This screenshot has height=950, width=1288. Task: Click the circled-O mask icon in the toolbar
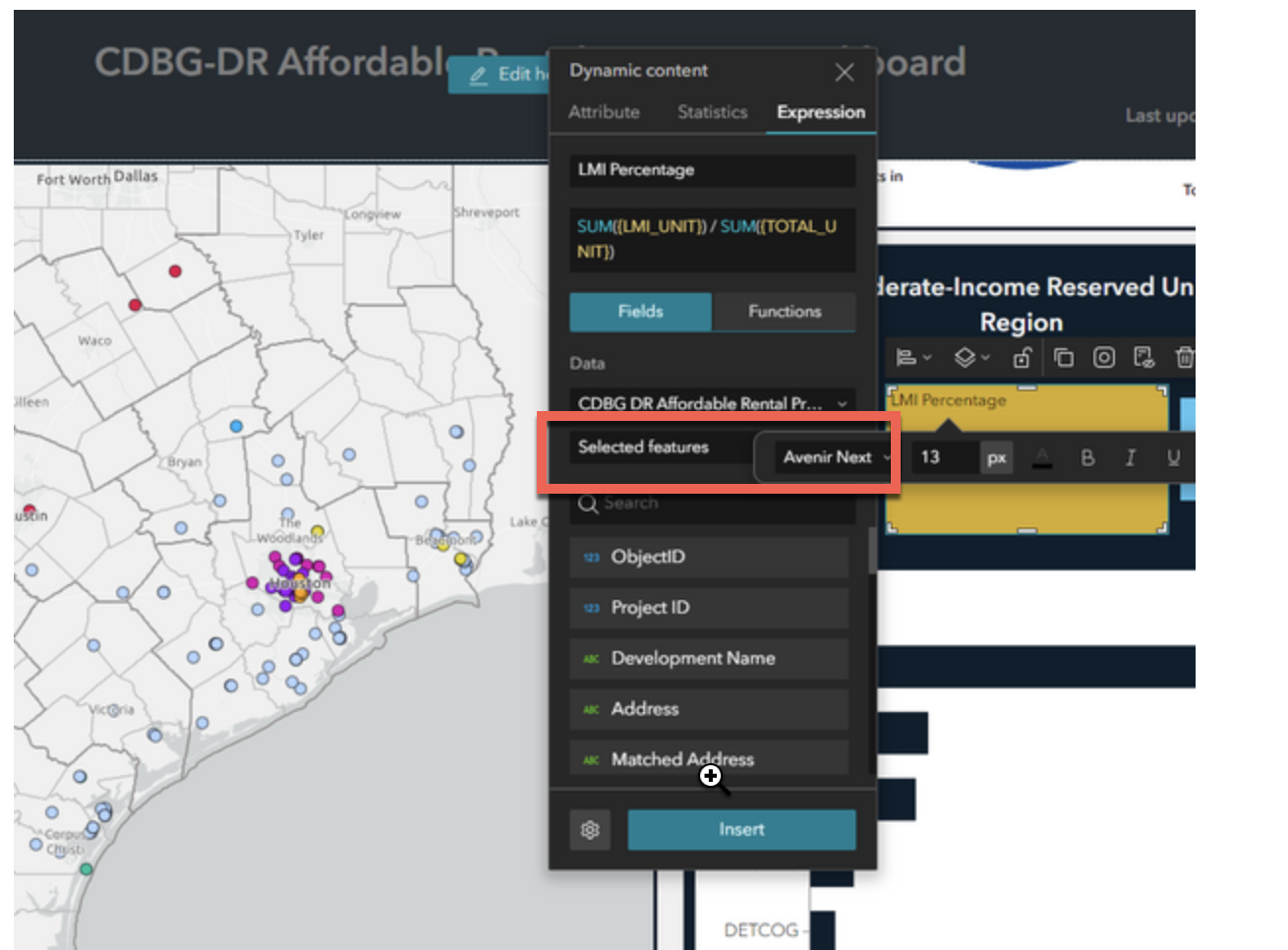[x=1104, y=357]
